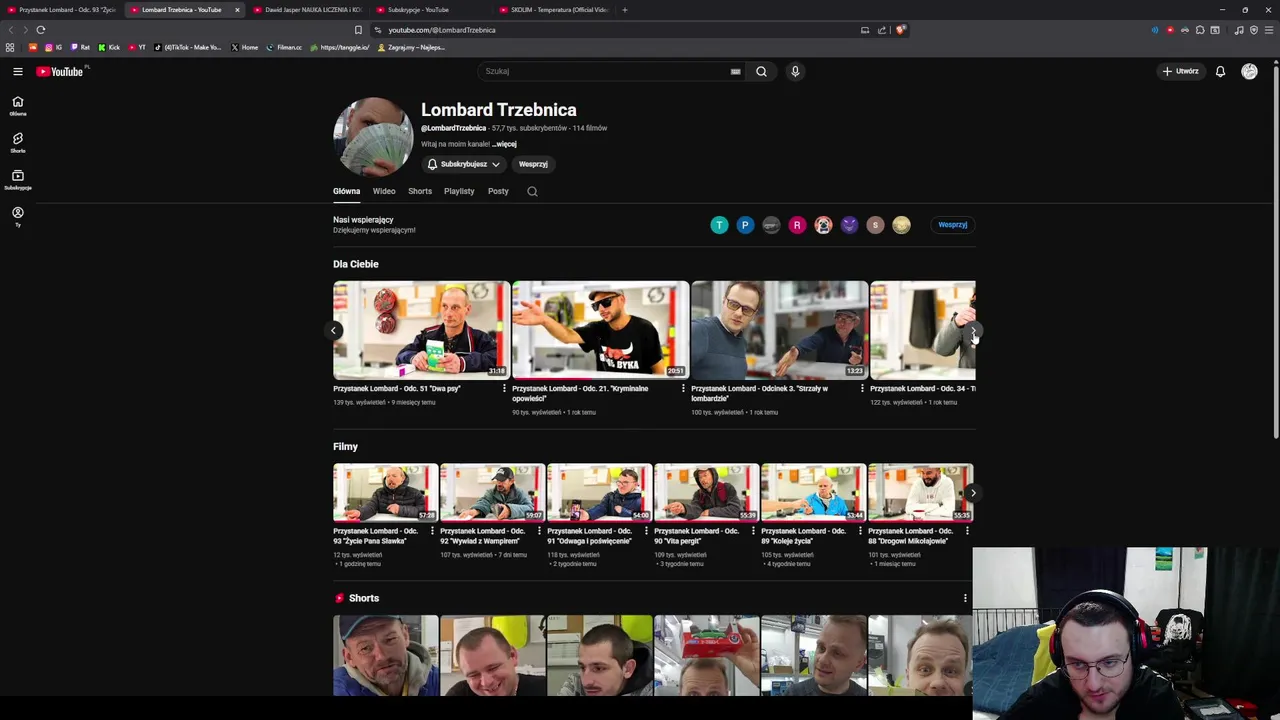Click the pink R supporter avatar

click(797, 225)
